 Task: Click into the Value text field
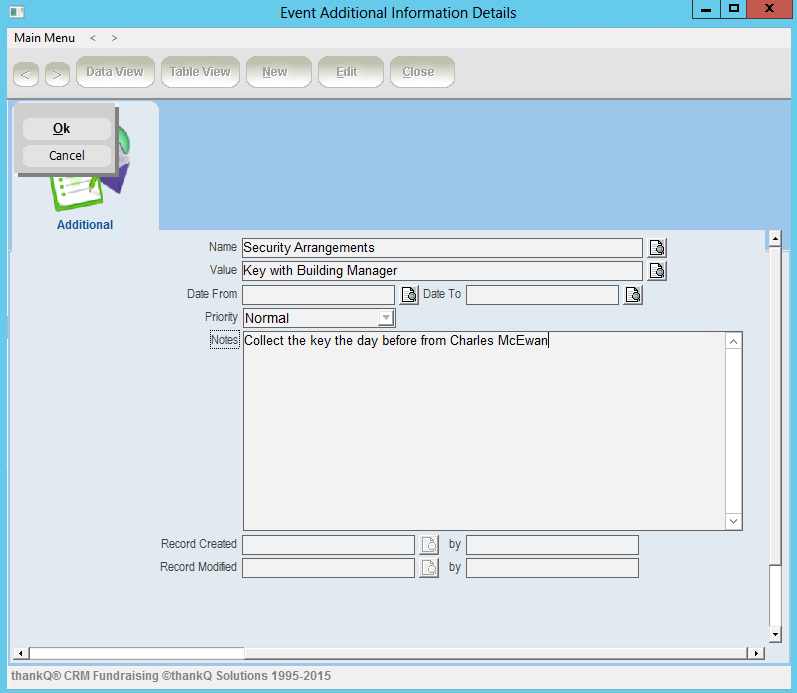(x=442, y=271)
